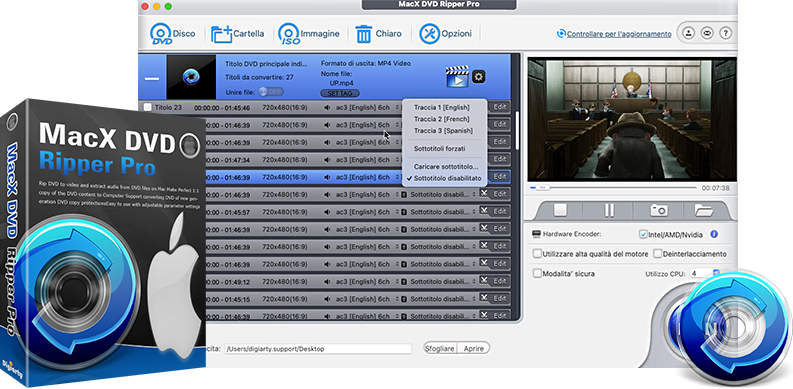Enable Utilizzare alta qualità del motore
Viewport: 793px width, 389px height.
tap(537, 253)
